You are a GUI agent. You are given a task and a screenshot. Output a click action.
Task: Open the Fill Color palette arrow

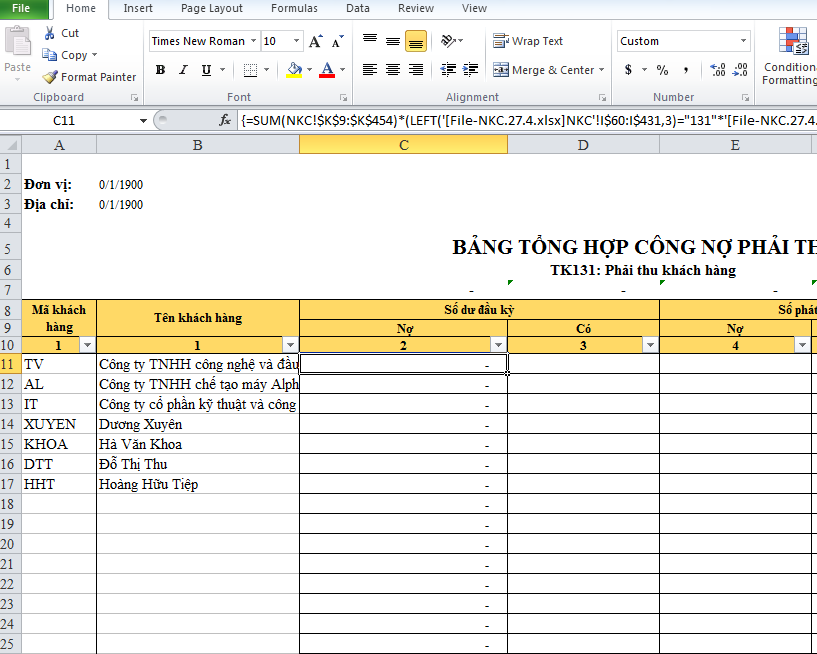(x=310, y=70)
